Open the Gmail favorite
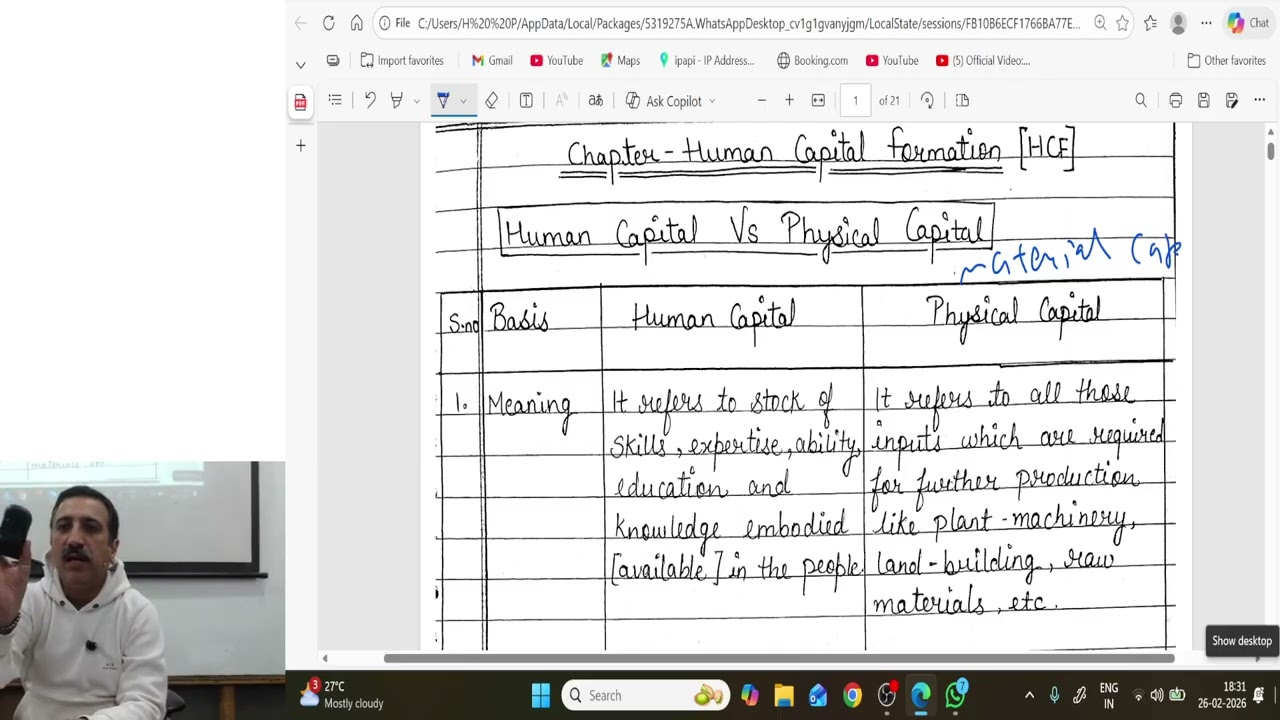1280x720 pixels. point(492,60)
